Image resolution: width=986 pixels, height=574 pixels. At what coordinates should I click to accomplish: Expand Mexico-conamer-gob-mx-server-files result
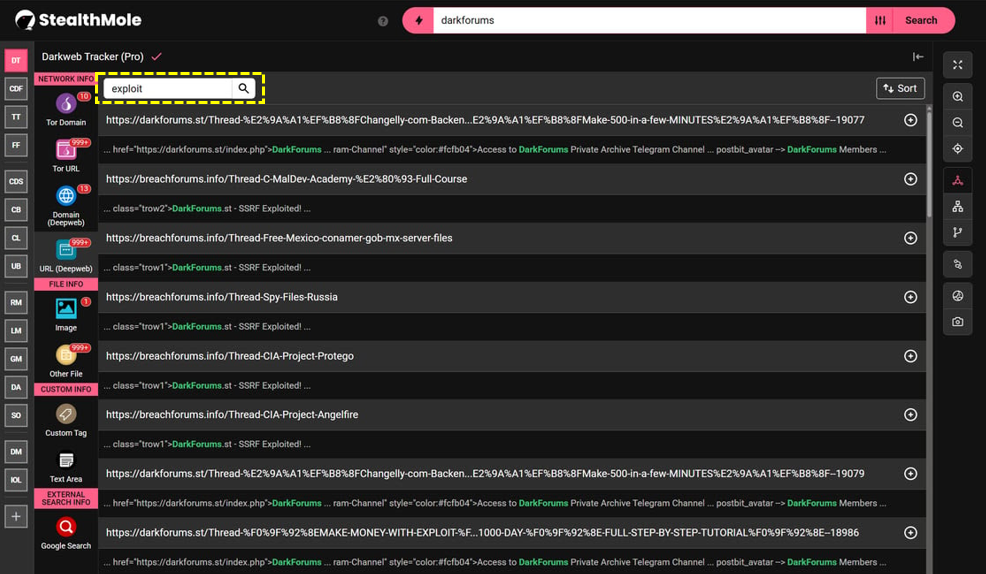coord(911,238)
